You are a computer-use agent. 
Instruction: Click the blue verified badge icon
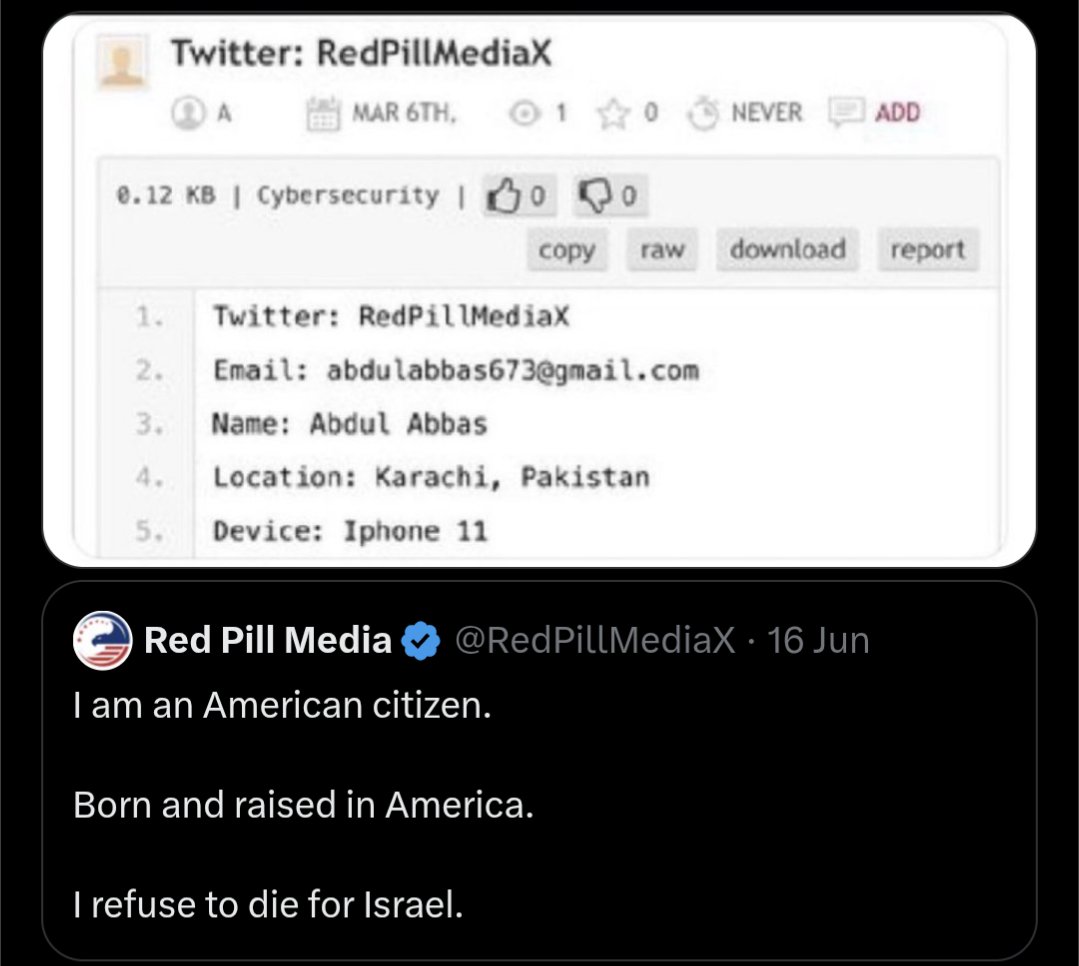tap(421, 641)
